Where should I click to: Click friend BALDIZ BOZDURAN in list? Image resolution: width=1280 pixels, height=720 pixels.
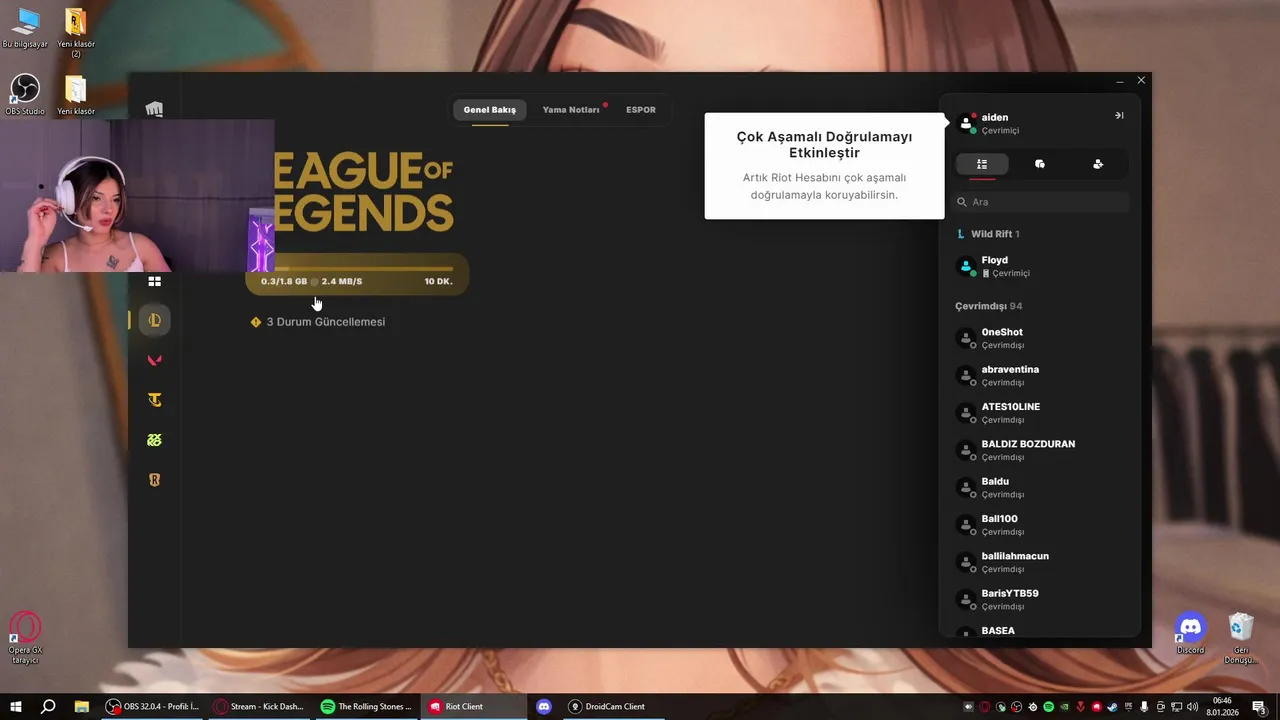coord(1040,450)
